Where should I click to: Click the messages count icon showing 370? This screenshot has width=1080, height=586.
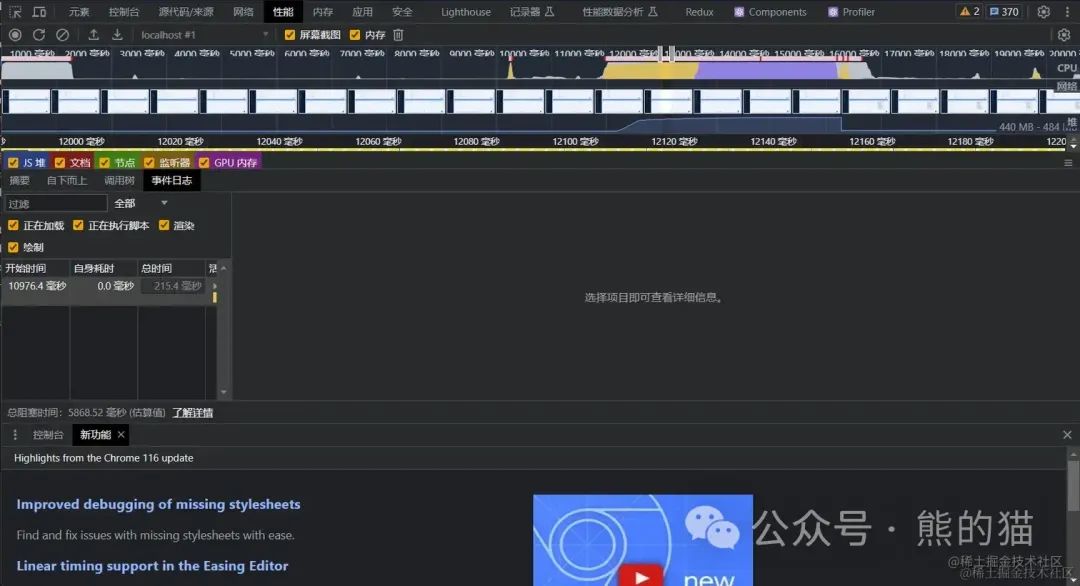(1004, 12)
